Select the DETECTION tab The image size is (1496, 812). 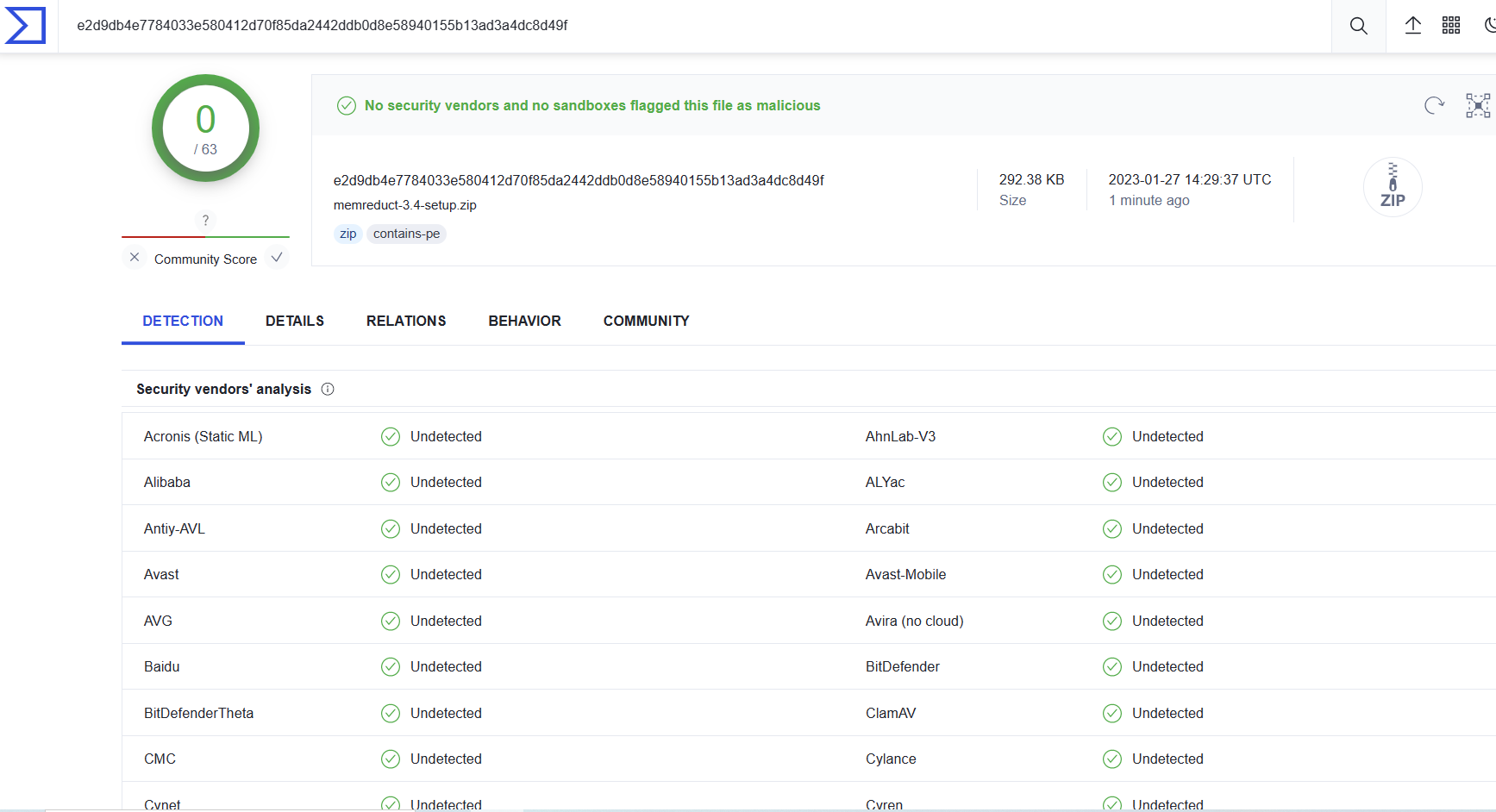click(183, 321)
